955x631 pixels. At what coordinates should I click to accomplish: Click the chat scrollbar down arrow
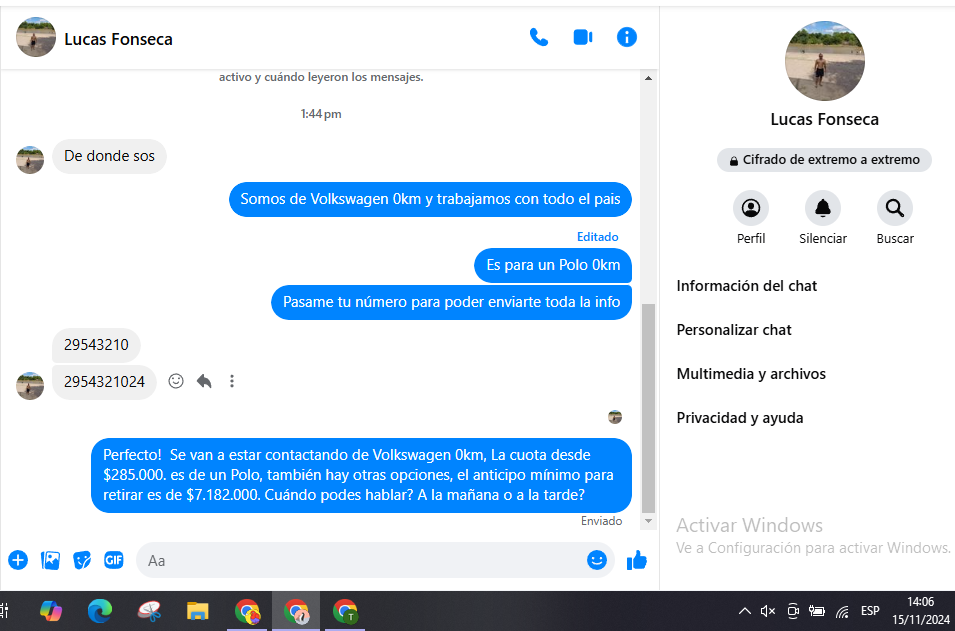(649, 521)
